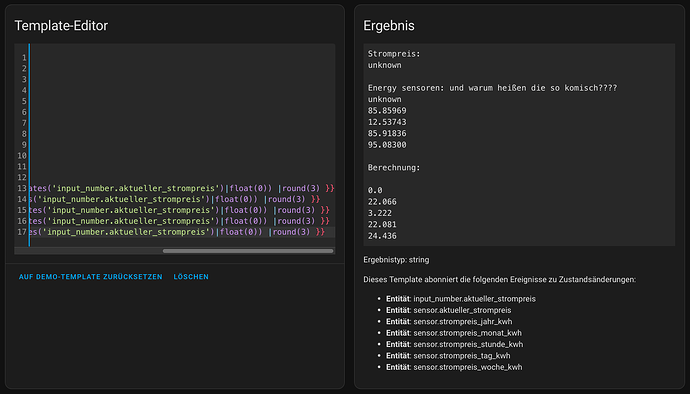Screen dimensions: 690x394
Task: Click the 'Löschen' button
Action: (x=191, y=277)
